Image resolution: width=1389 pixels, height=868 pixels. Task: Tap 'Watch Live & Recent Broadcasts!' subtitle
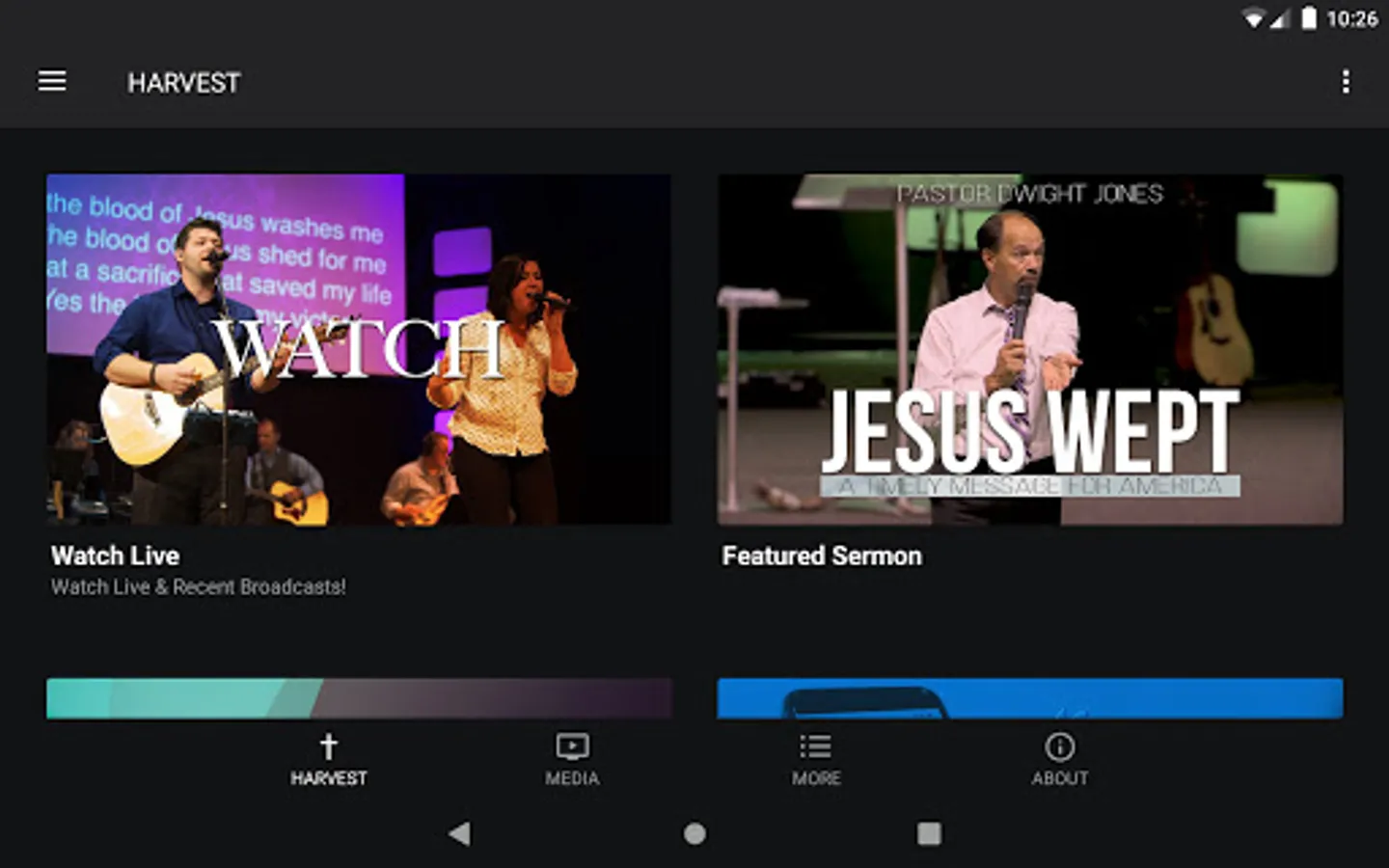[198, 586]
